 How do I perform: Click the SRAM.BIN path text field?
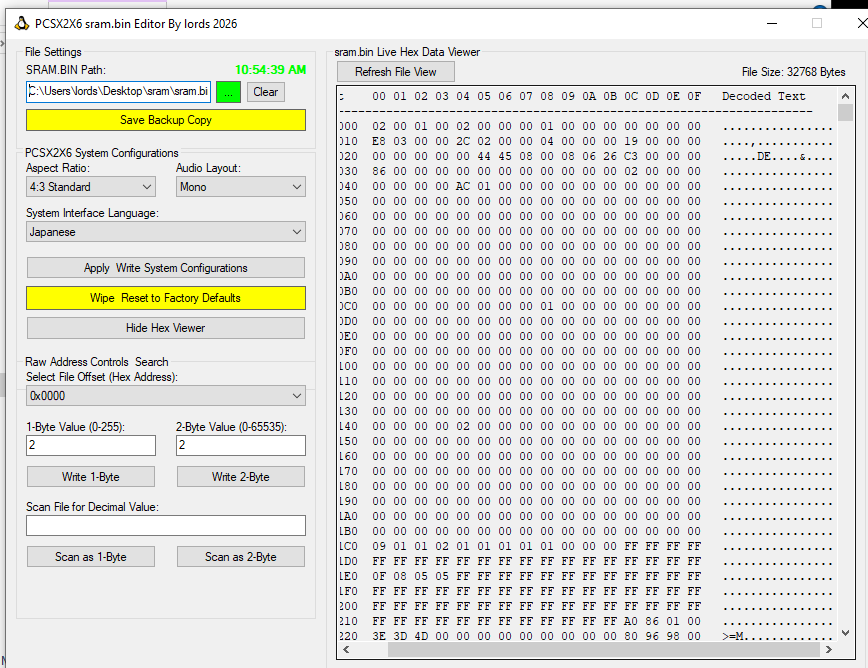118,92
